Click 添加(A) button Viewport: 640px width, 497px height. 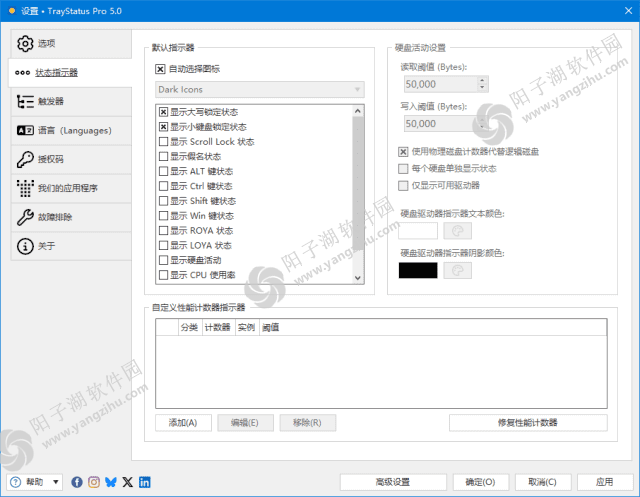(183, 423)
